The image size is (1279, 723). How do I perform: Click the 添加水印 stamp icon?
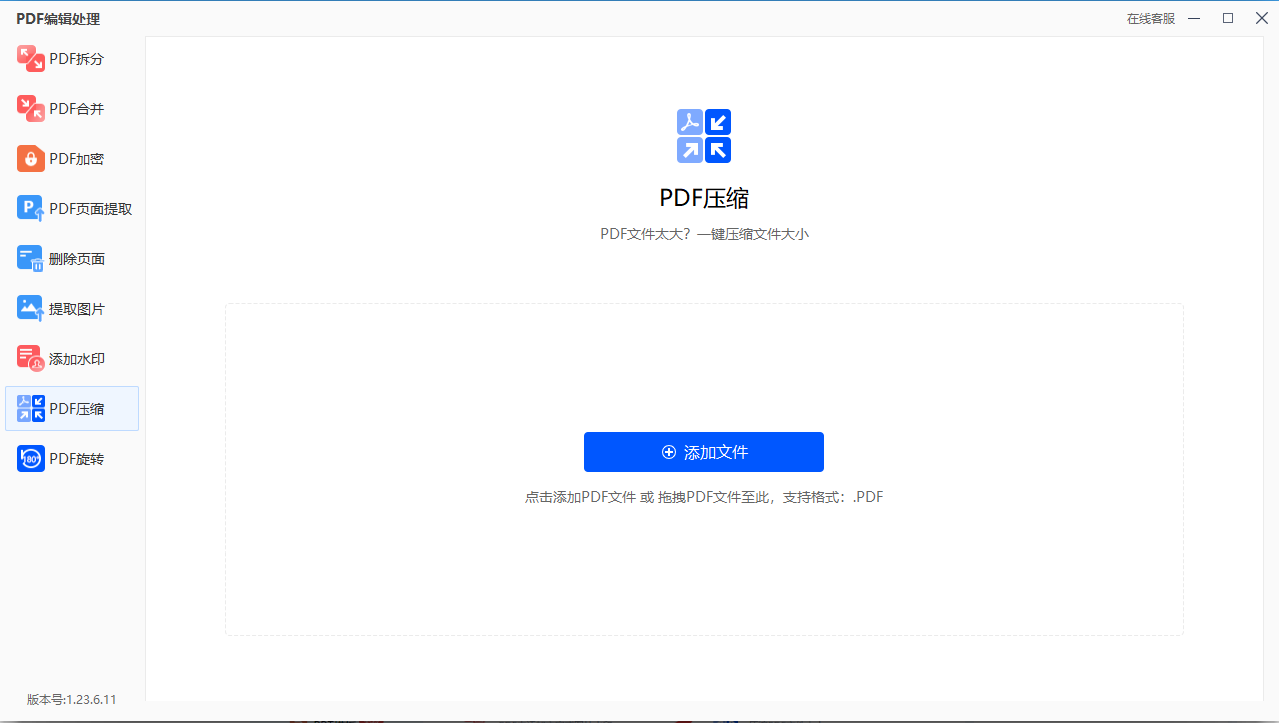pyautogui.click(x=31, y=358)
